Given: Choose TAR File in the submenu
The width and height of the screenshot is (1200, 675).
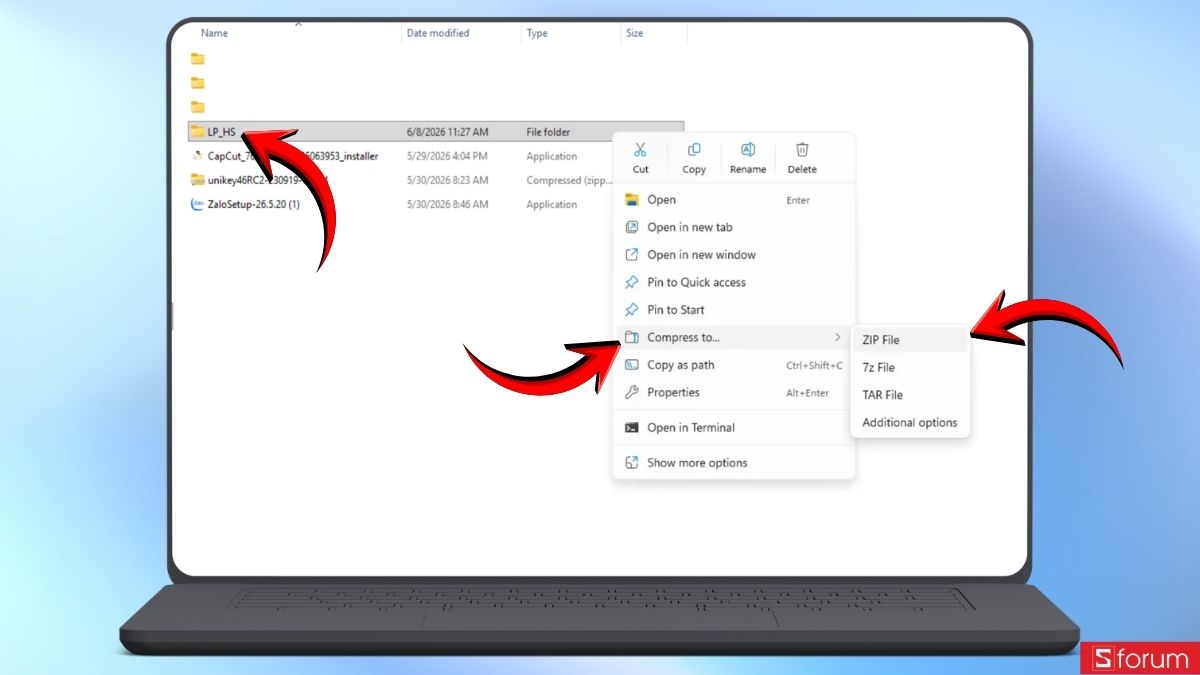Looking at the screenshot, I should [x=910, y=395].
